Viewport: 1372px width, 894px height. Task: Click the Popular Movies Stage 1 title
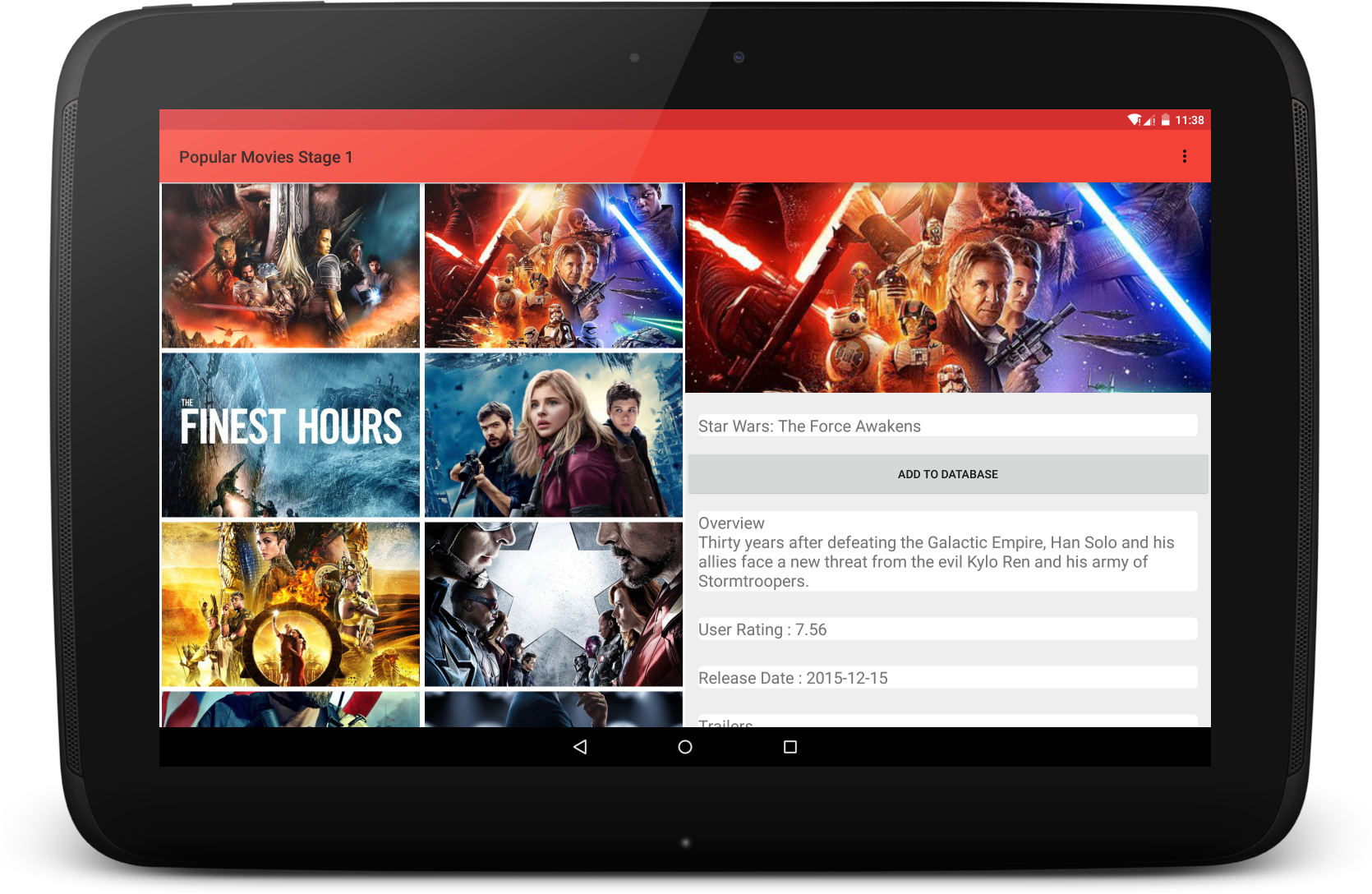point(266,157)
